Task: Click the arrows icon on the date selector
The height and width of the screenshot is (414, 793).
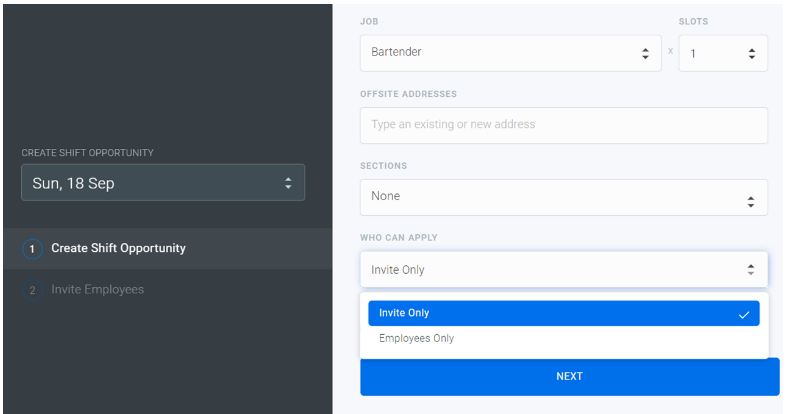Action: [x=288, y=183]
